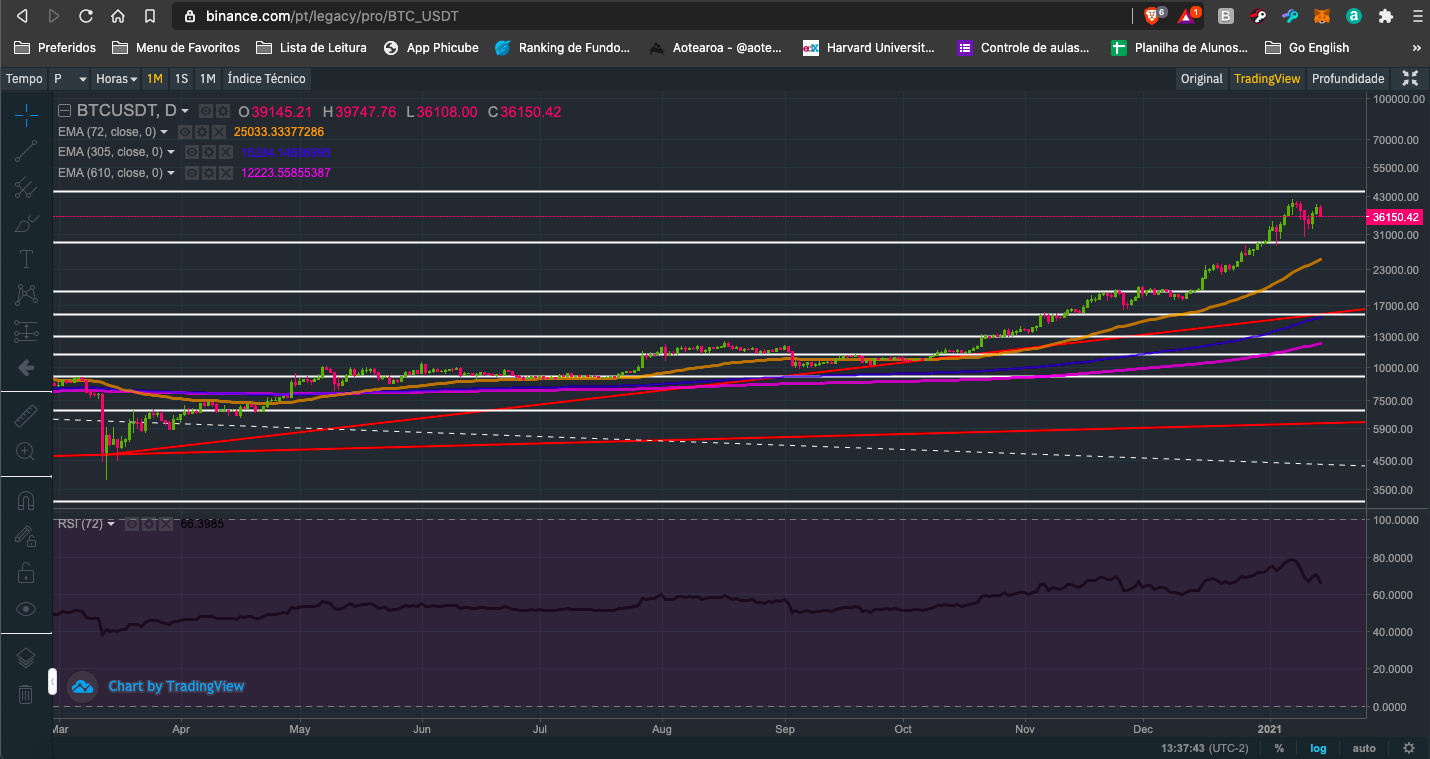
Task: Collapse the drawing toolbar with side arrow
Action: tap(52, 682)
